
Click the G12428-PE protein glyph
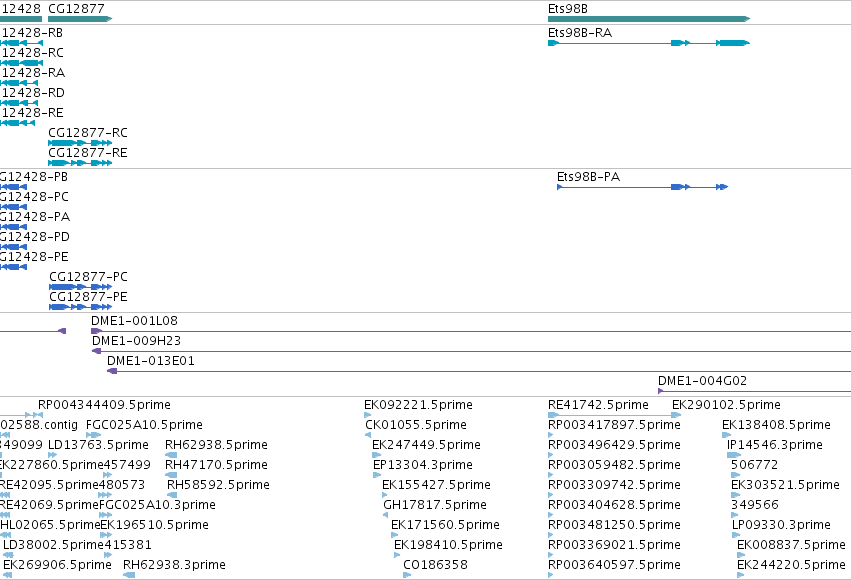click(x=13, y=267)
